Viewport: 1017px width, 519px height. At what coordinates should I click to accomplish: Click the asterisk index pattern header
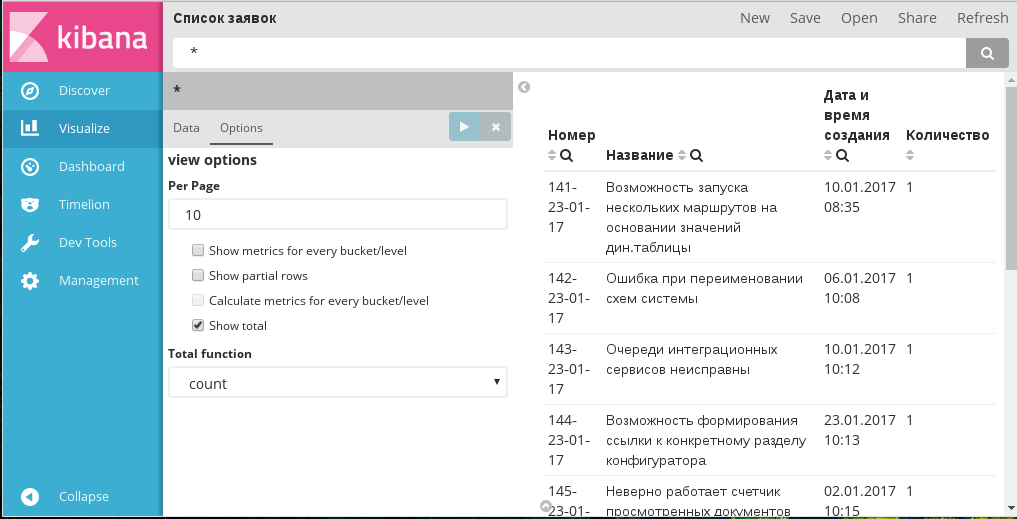[177, 90]
